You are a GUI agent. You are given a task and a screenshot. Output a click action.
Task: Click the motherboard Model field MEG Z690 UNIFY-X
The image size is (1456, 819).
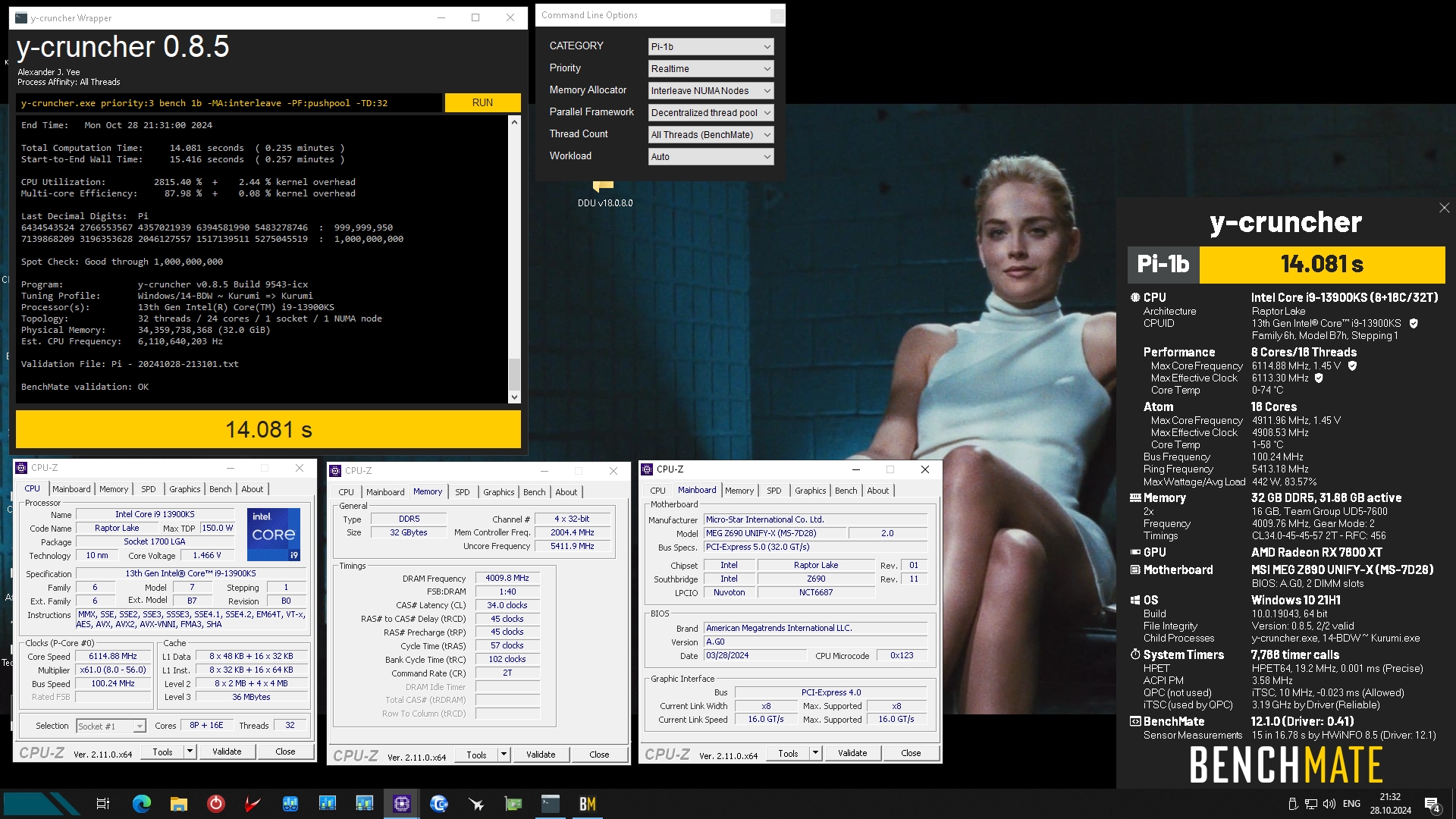775,533
